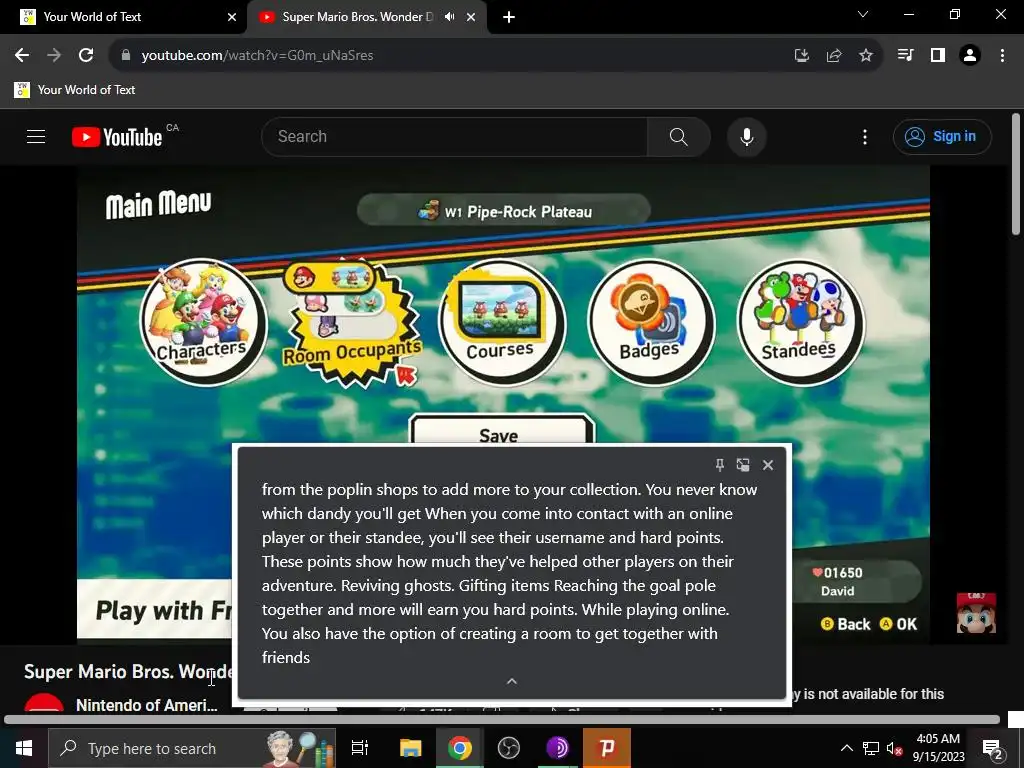Open a new browser tab
This screenshot has width=1024, height=768.
pos(509,17)
